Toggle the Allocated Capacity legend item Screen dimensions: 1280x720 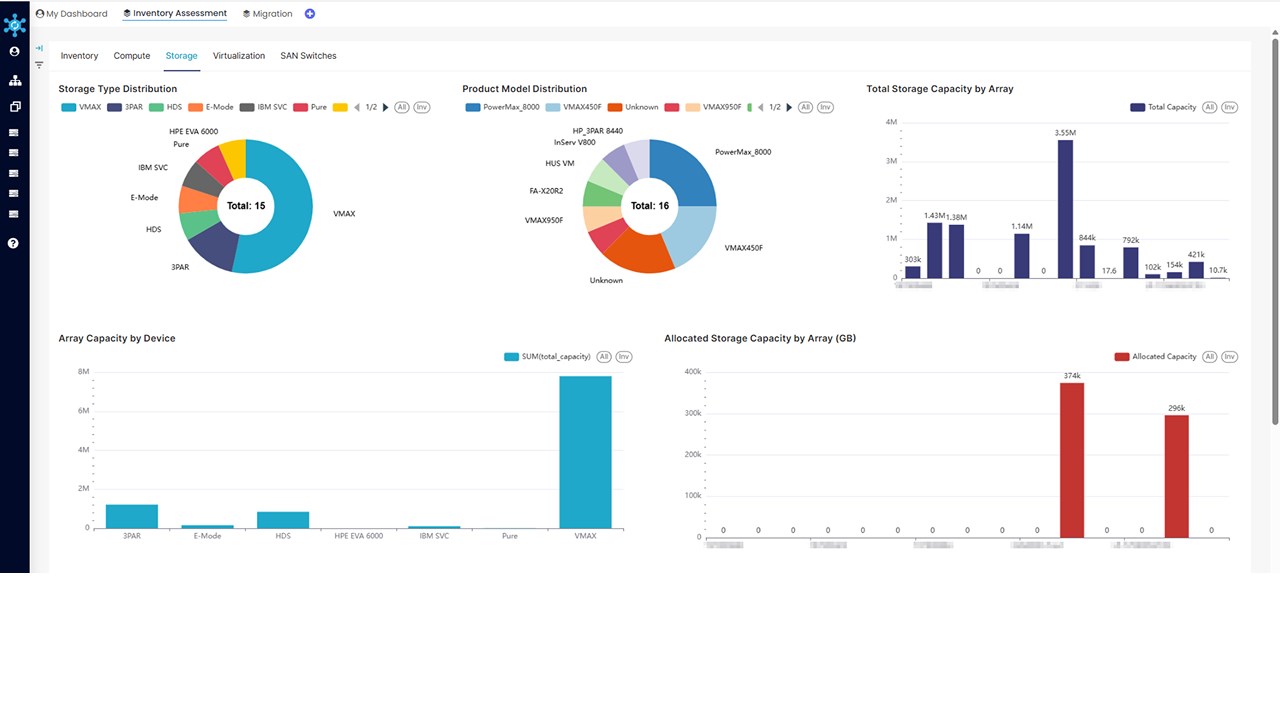pyautogui.click(x=1155, y=357)
